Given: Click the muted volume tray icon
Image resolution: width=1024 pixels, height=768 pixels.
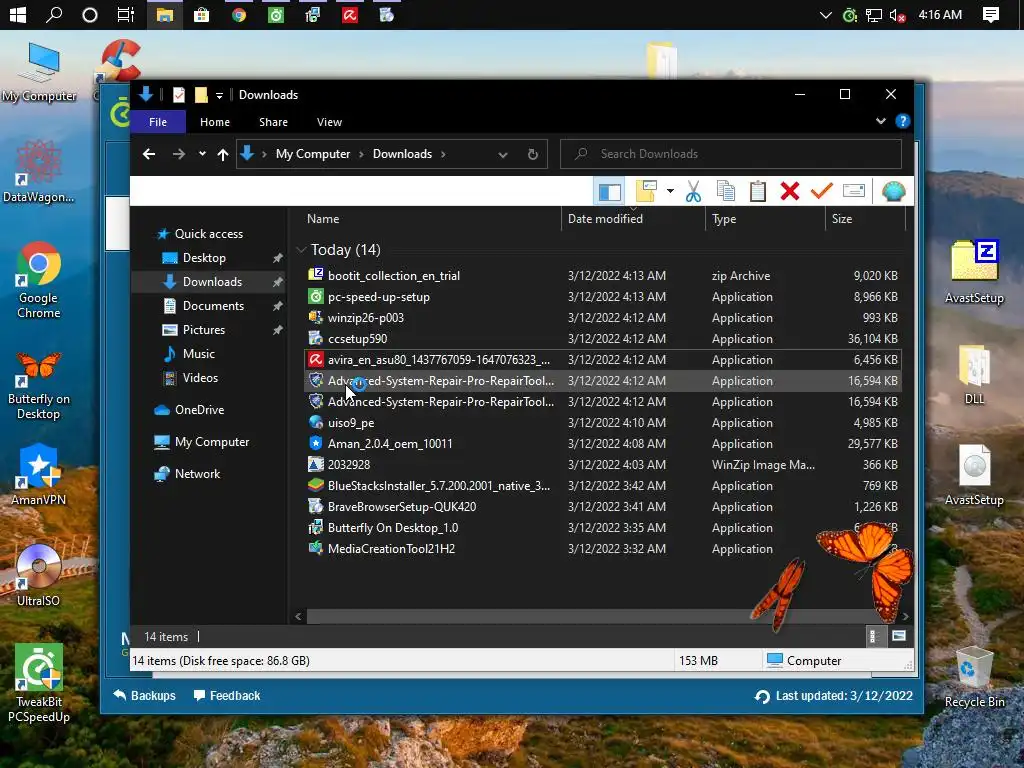Looking at the screenshot, I should [897, 15].
